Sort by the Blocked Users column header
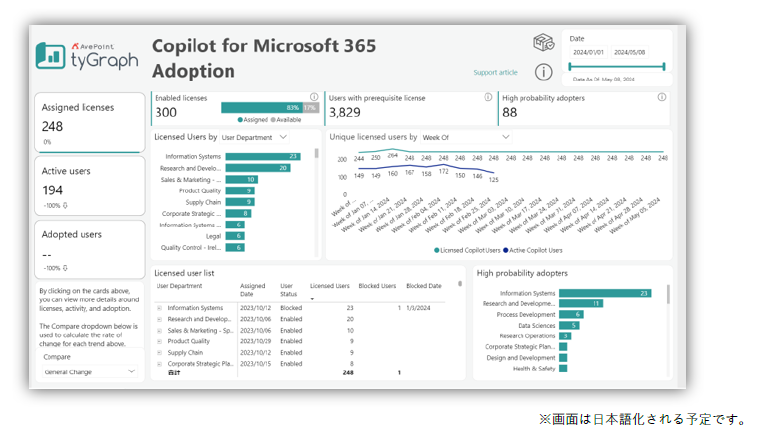Viewport: 758px width, 437px height. pos(377,286)
